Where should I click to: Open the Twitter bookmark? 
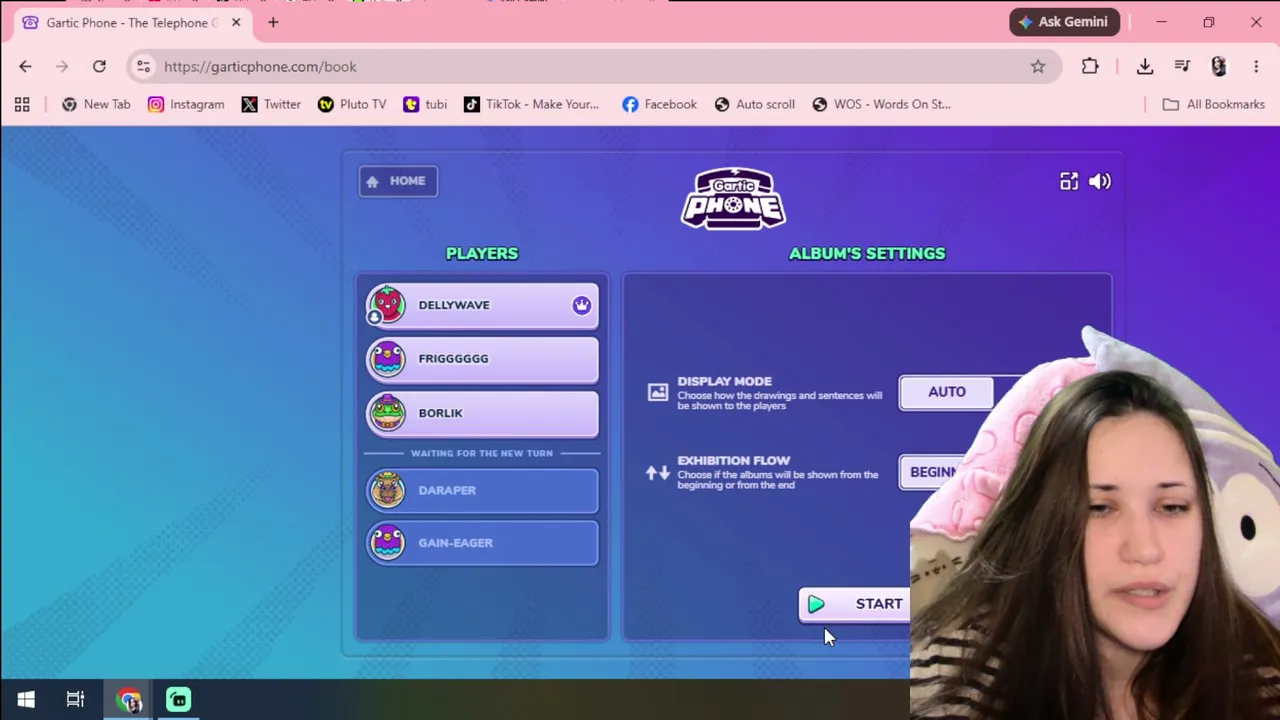(x=271, y=104)
